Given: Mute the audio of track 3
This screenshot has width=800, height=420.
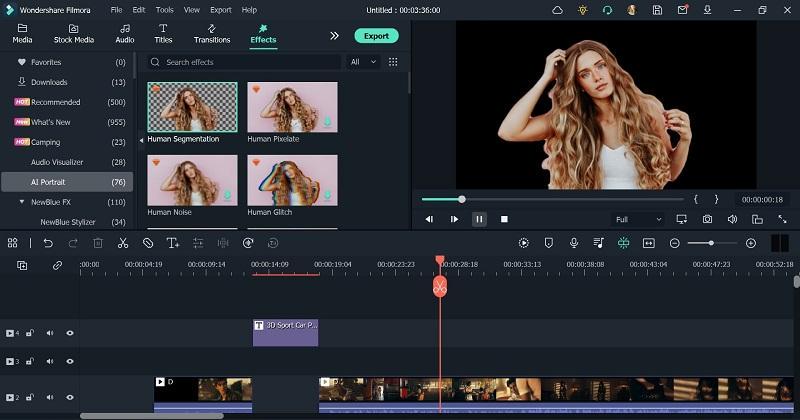Looking at the screenshot, I should click(50, 361).
